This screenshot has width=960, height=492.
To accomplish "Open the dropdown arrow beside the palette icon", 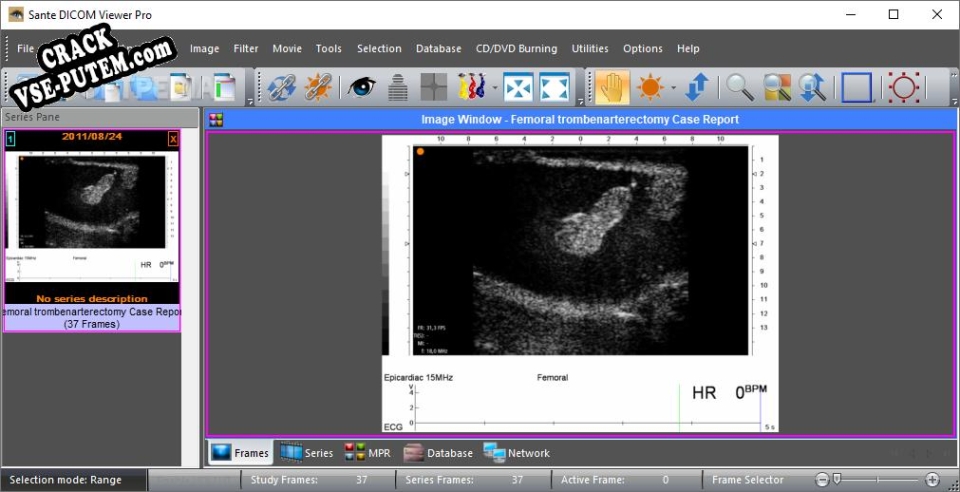I will (494, 88).
